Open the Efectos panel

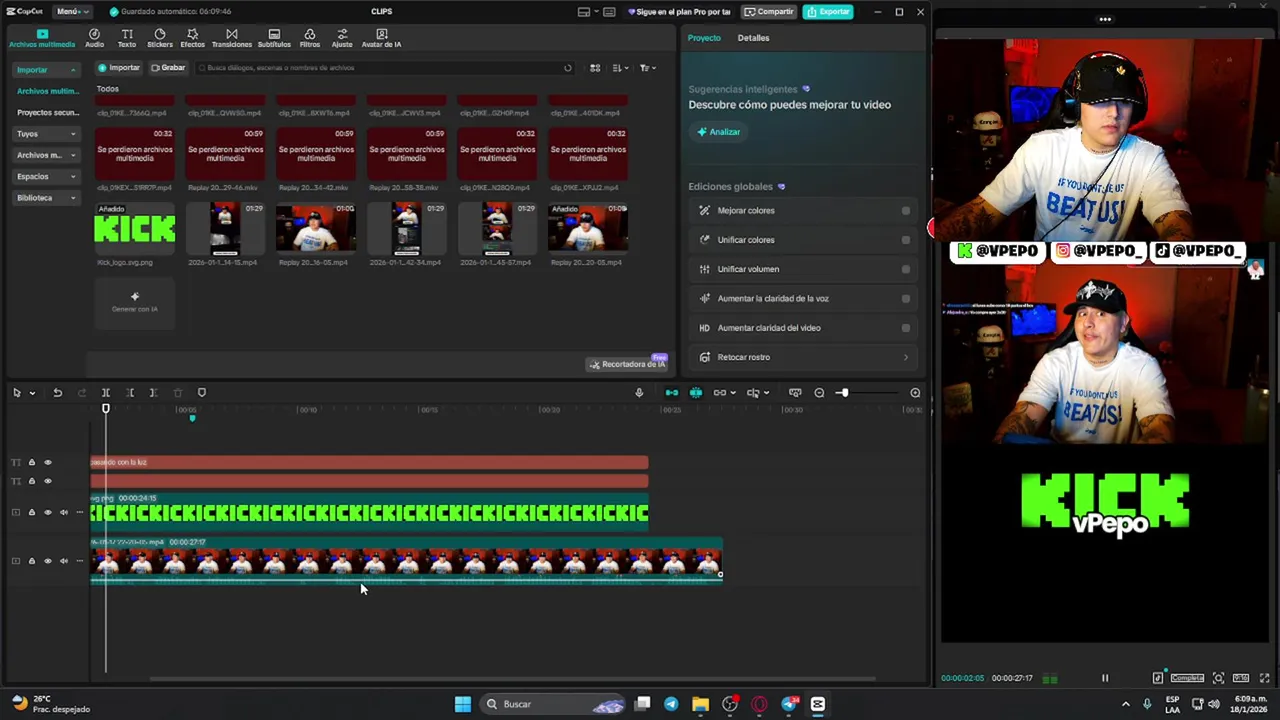[x=192, y=38]
